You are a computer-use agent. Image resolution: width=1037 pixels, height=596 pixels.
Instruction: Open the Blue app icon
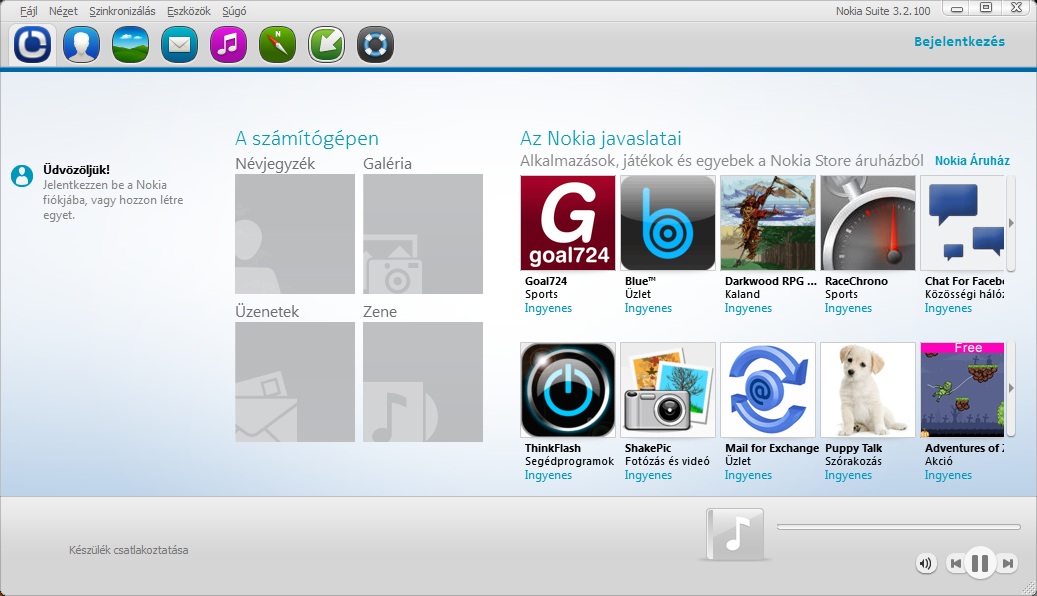(668, 223)
